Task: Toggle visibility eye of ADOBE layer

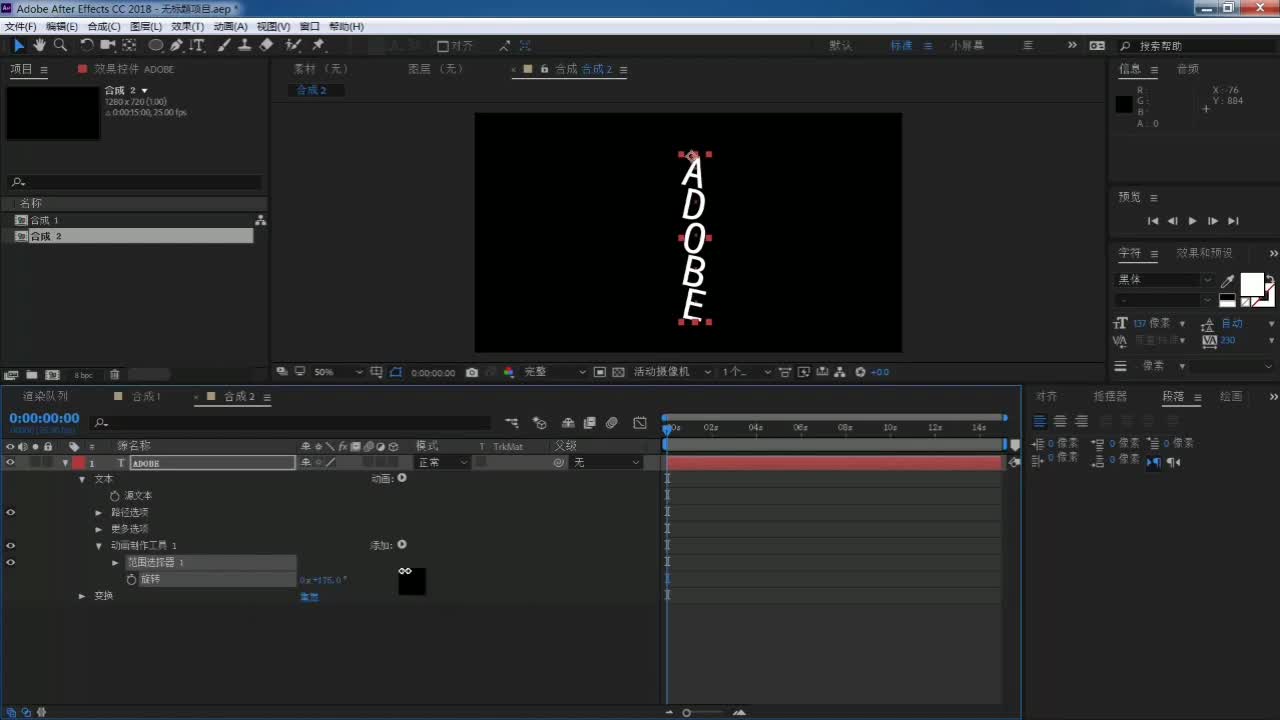Action: point(11,463)
